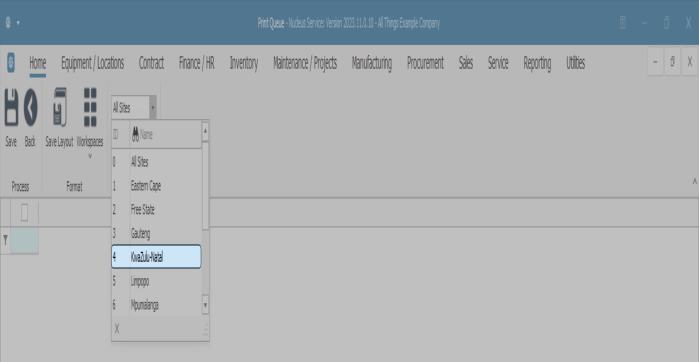The width and height of the screenshot is (699, 362).
Task: Open quick access dropdown arrow in title bar
Action: tap(18, 23)
